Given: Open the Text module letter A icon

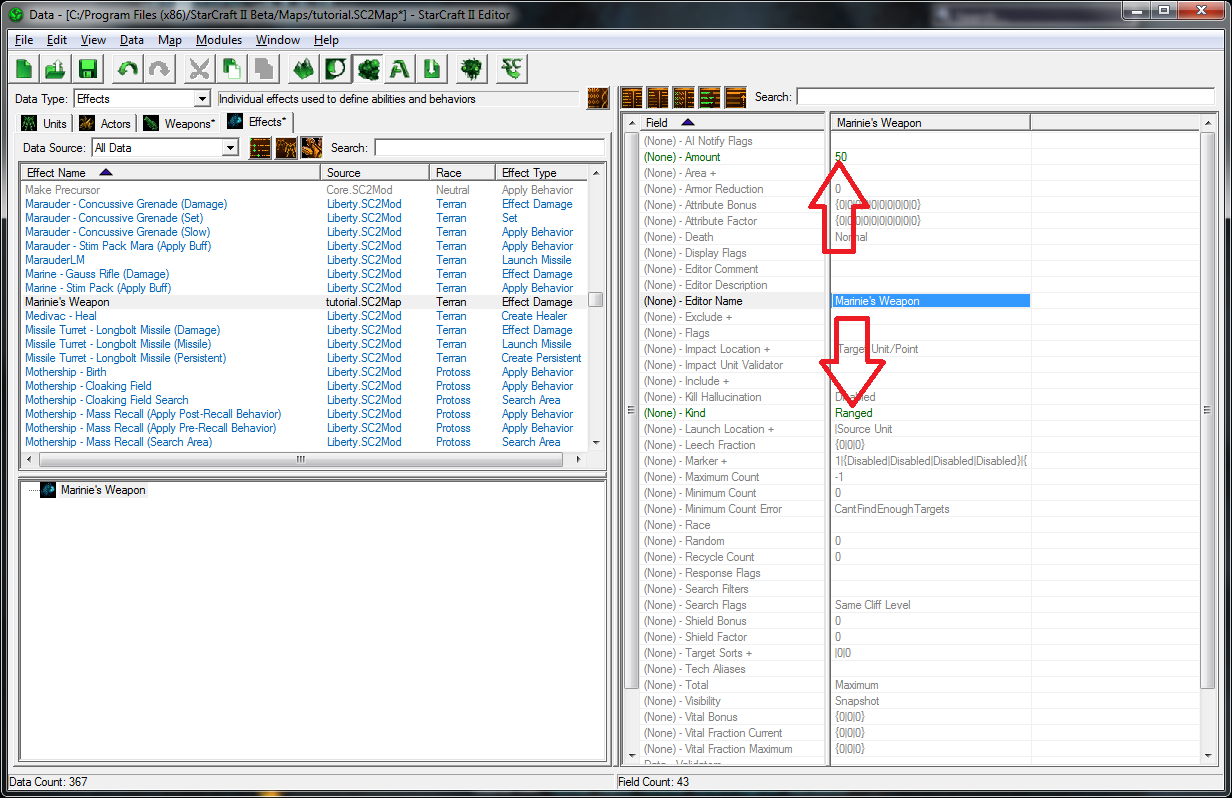Looking at the screenshot, I should [x=400, y=69].
